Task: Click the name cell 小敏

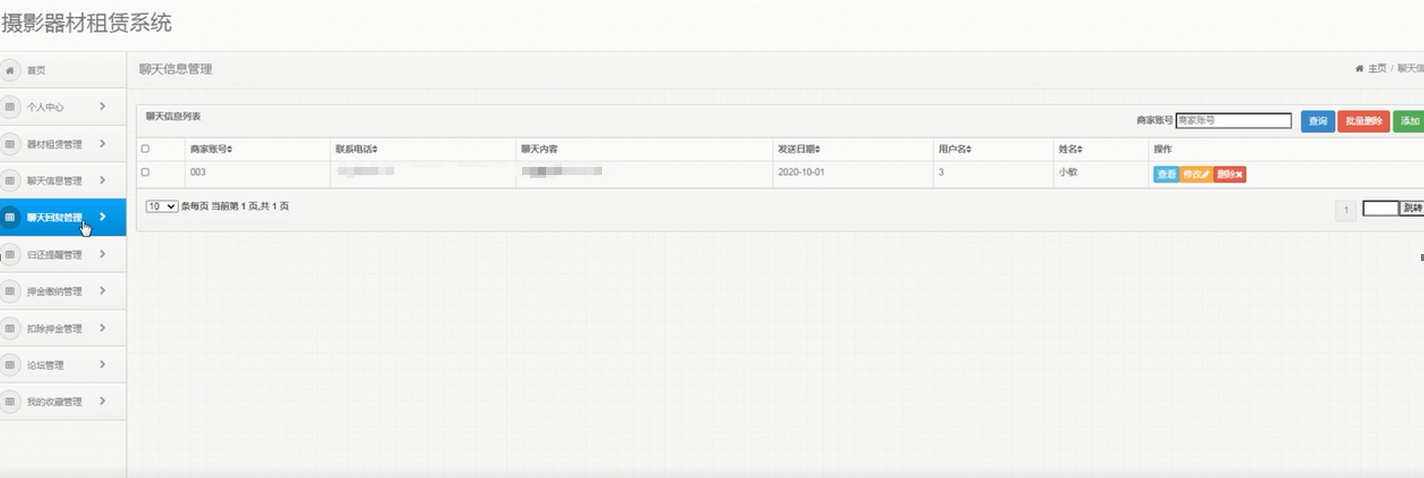Action: click(1067, 173)
